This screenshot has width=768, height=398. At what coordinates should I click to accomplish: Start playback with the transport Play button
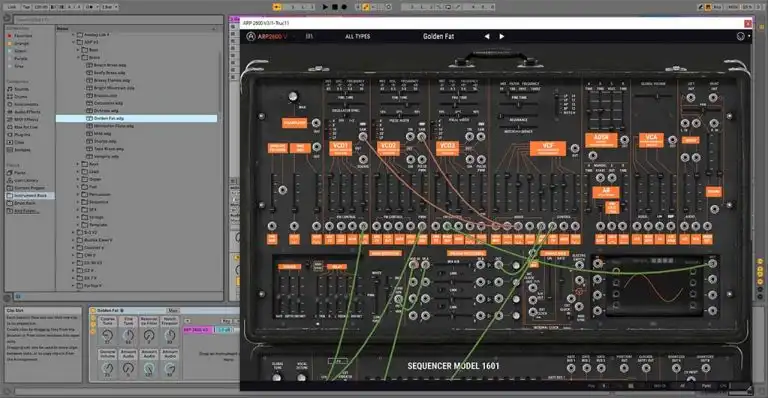325,7
